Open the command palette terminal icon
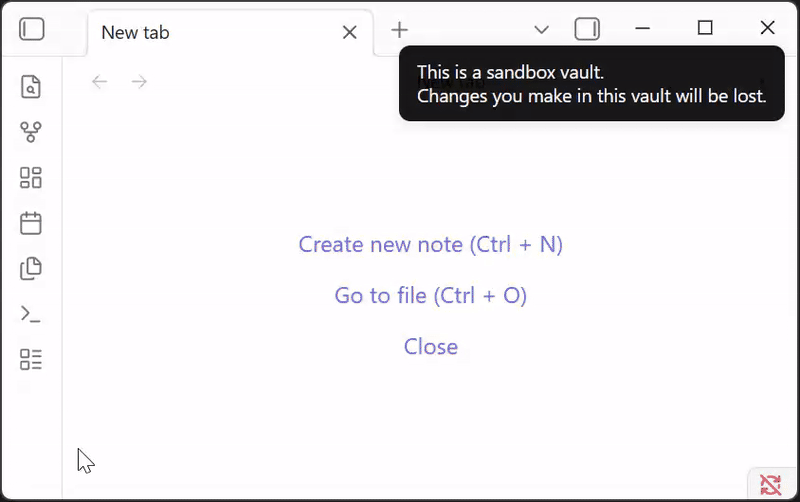 (x=31, y=314)
